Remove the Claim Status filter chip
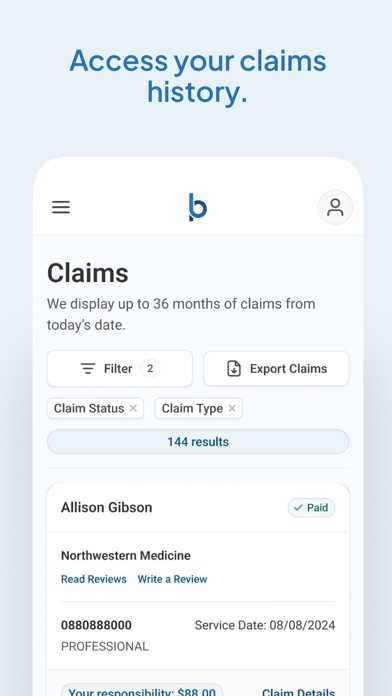The image size is (392, 696). tap(133, 408)
